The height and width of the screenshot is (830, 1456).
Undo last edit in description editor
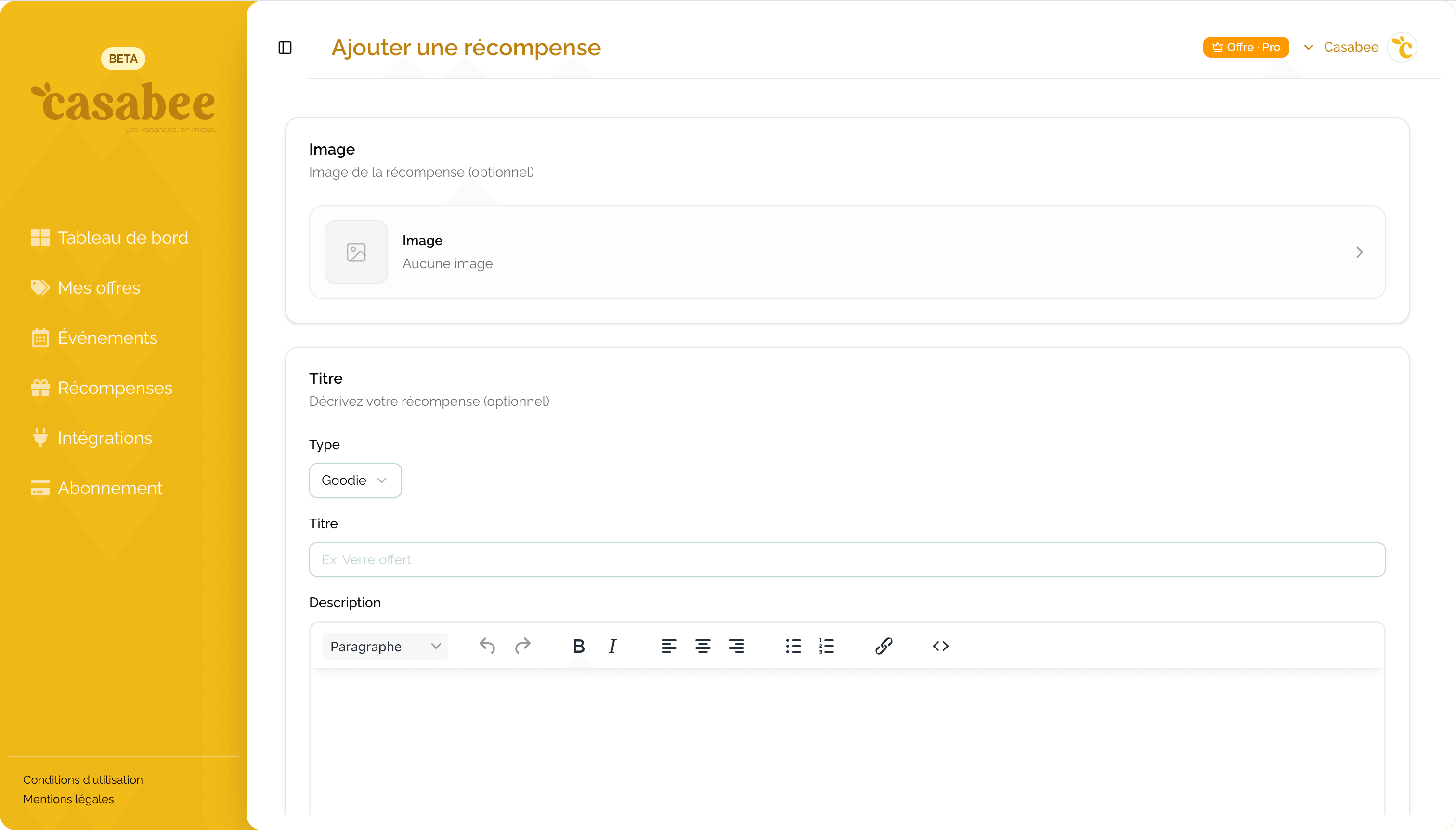[487, 646]
